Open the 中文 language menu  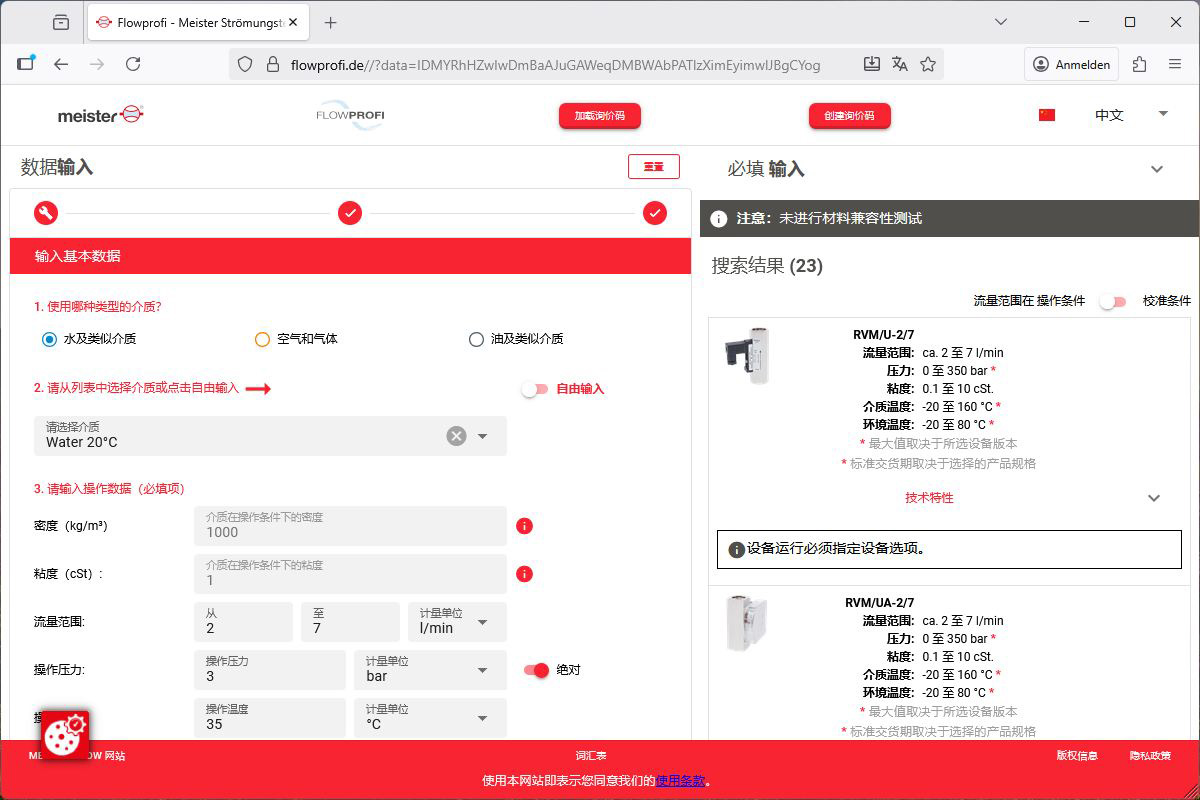(1110, 115)
